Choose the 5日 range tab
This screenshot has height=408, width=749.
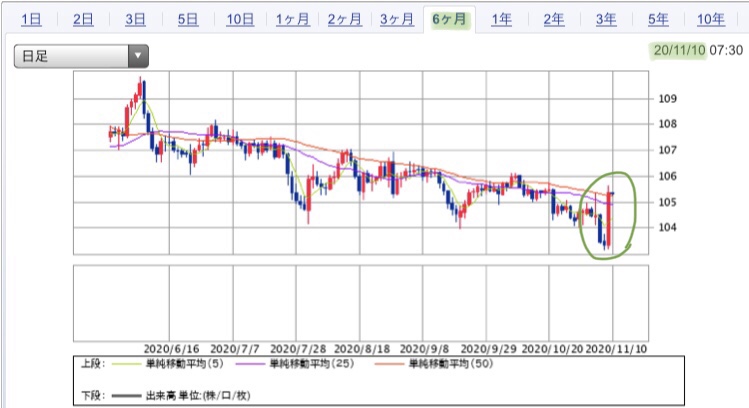click(x=188, y=20)
